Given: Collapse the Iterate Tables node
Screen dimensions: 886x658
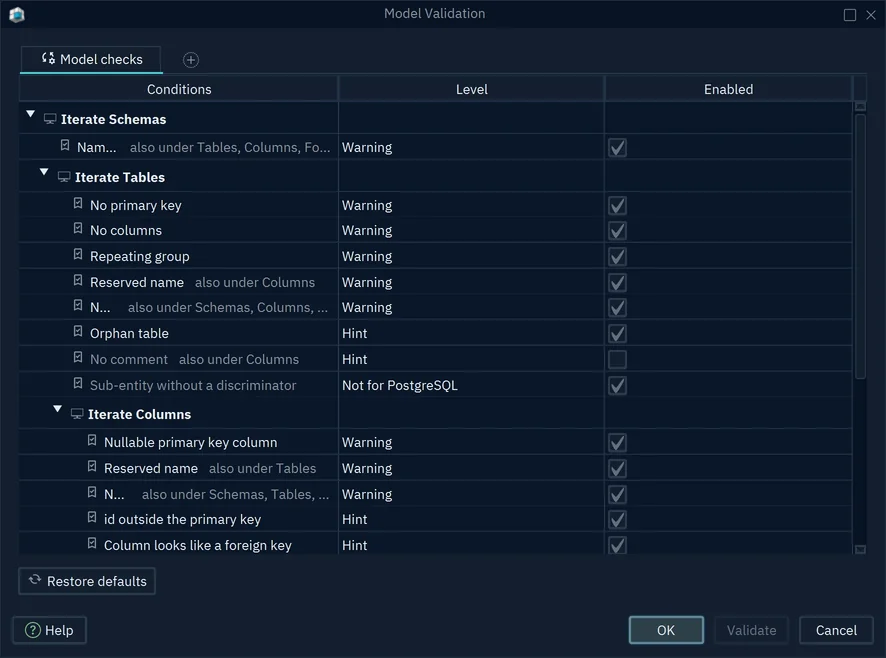Looking at the screenshot, I should (x=44, y=172).
